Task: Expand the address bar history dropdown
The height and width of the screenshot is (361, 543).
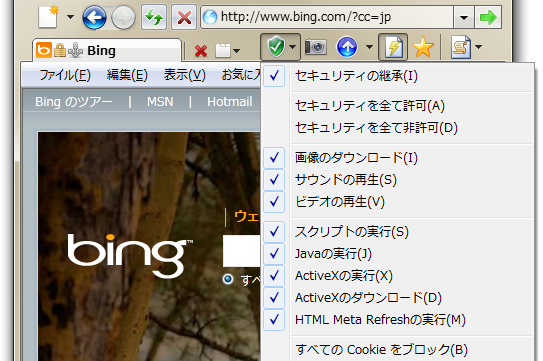Action: tap(464, 17)
